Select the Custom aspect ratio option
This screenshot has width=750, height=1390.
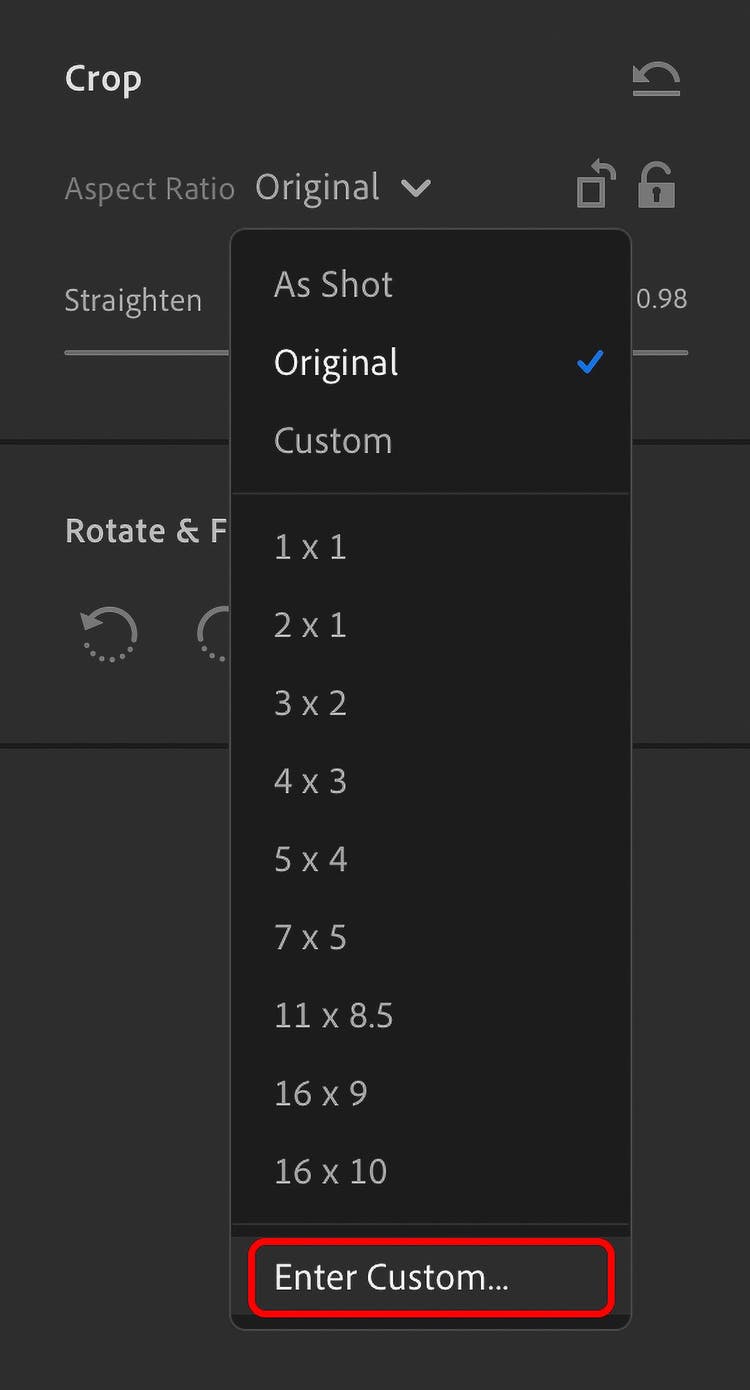[x=333, y=441]
